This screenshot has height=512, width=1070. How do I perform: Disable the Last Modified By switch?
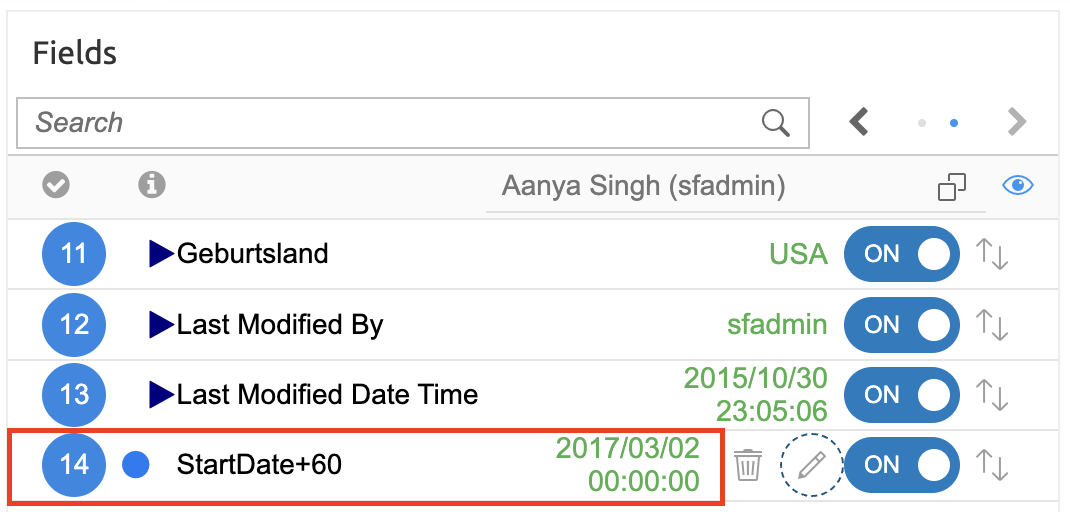pyautogui.click(x=901, y=324)
